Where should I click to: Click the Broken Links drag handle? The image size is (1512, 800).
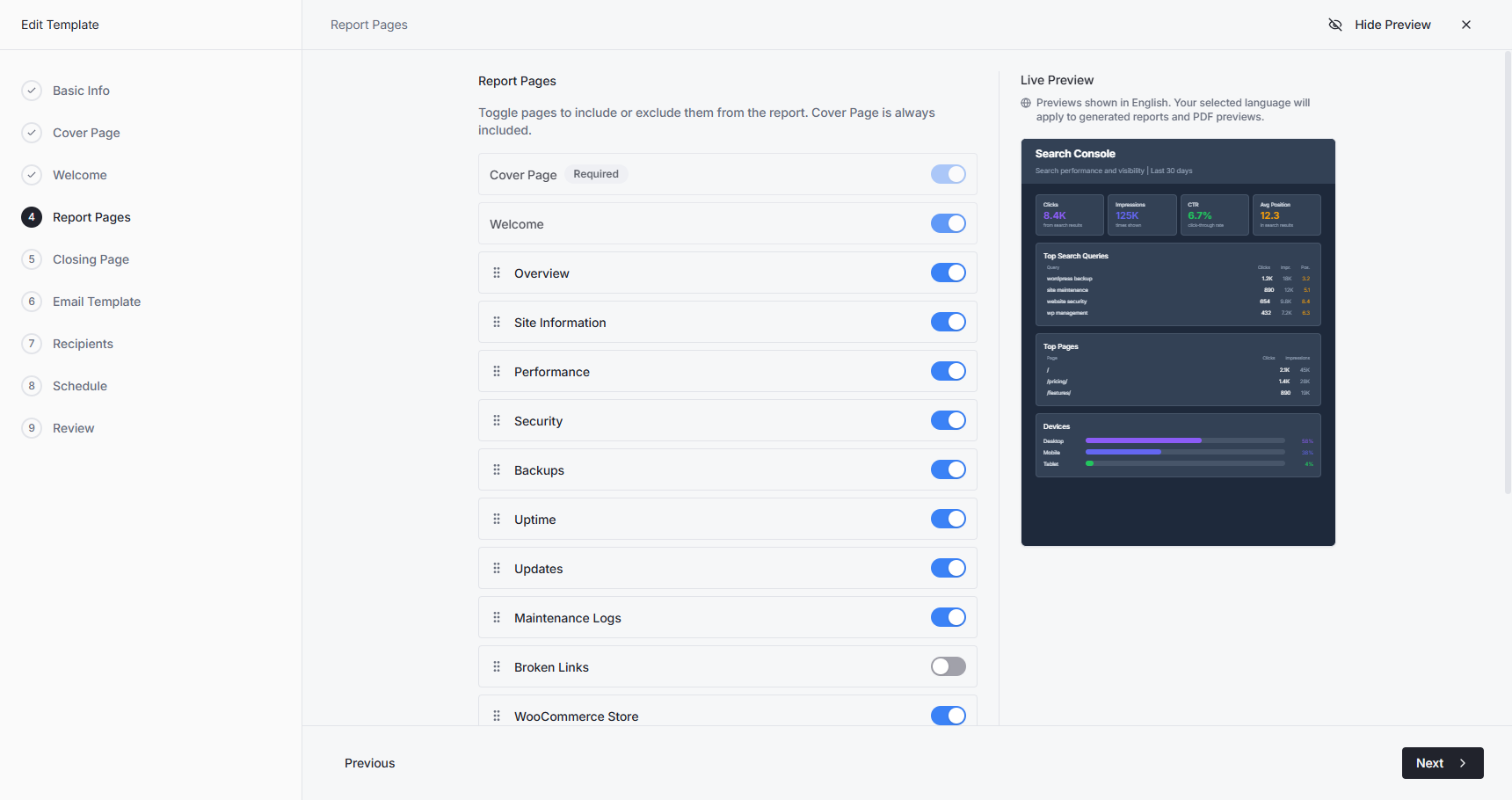pos(497,666)
